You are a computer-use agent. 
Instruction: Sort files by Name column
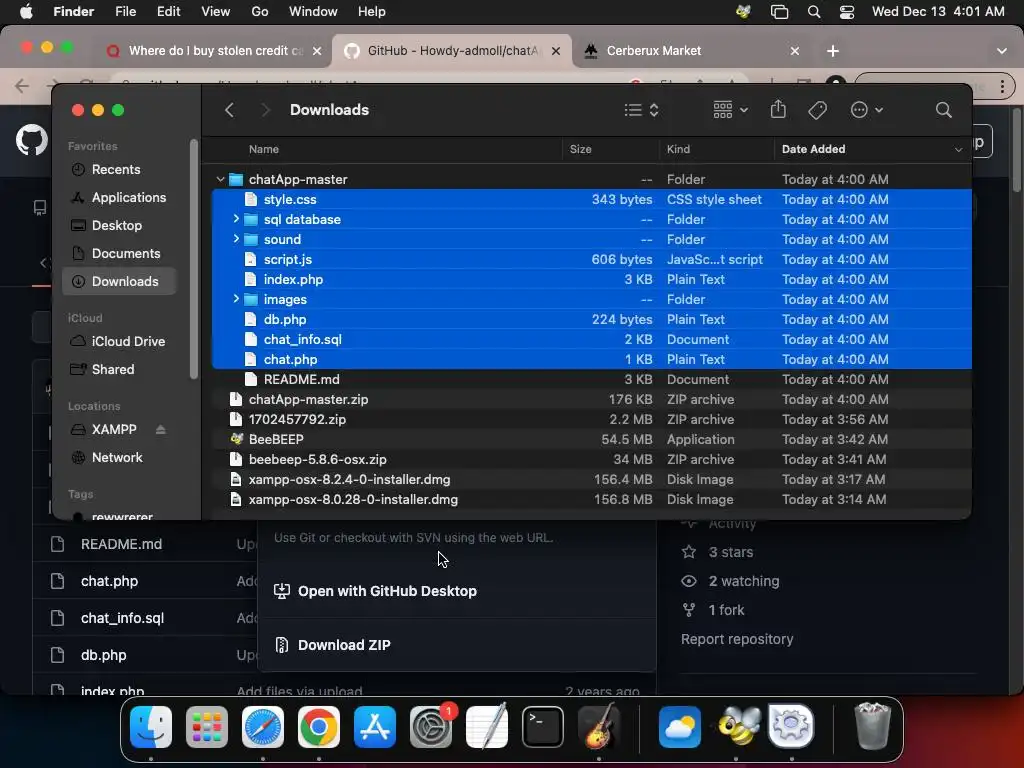264,150
